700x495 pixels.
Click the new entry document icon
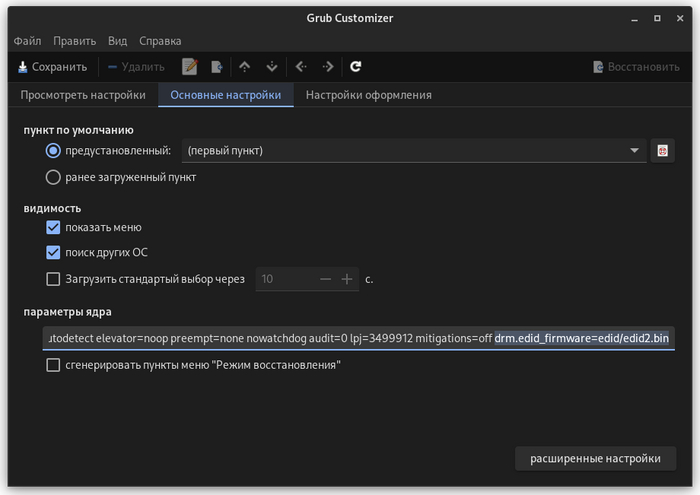click(217, 67)
